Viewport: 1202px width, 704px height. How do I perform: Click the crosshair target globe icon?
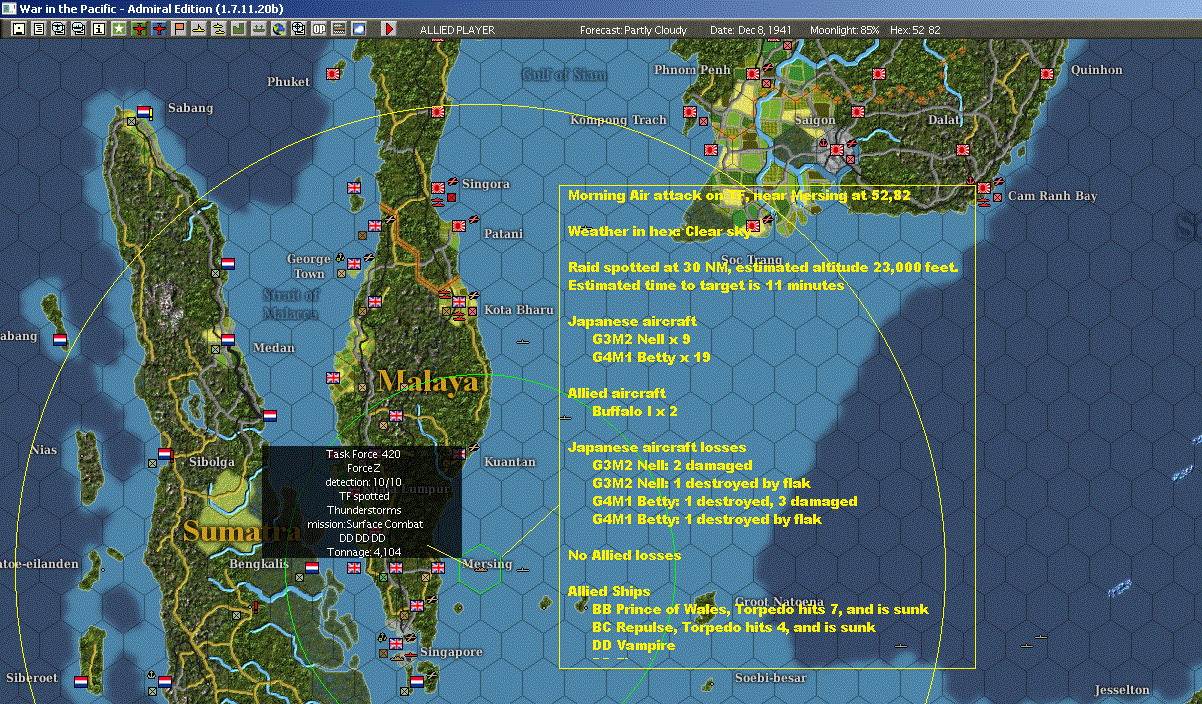pyautogui.click(x=298, y=30)
